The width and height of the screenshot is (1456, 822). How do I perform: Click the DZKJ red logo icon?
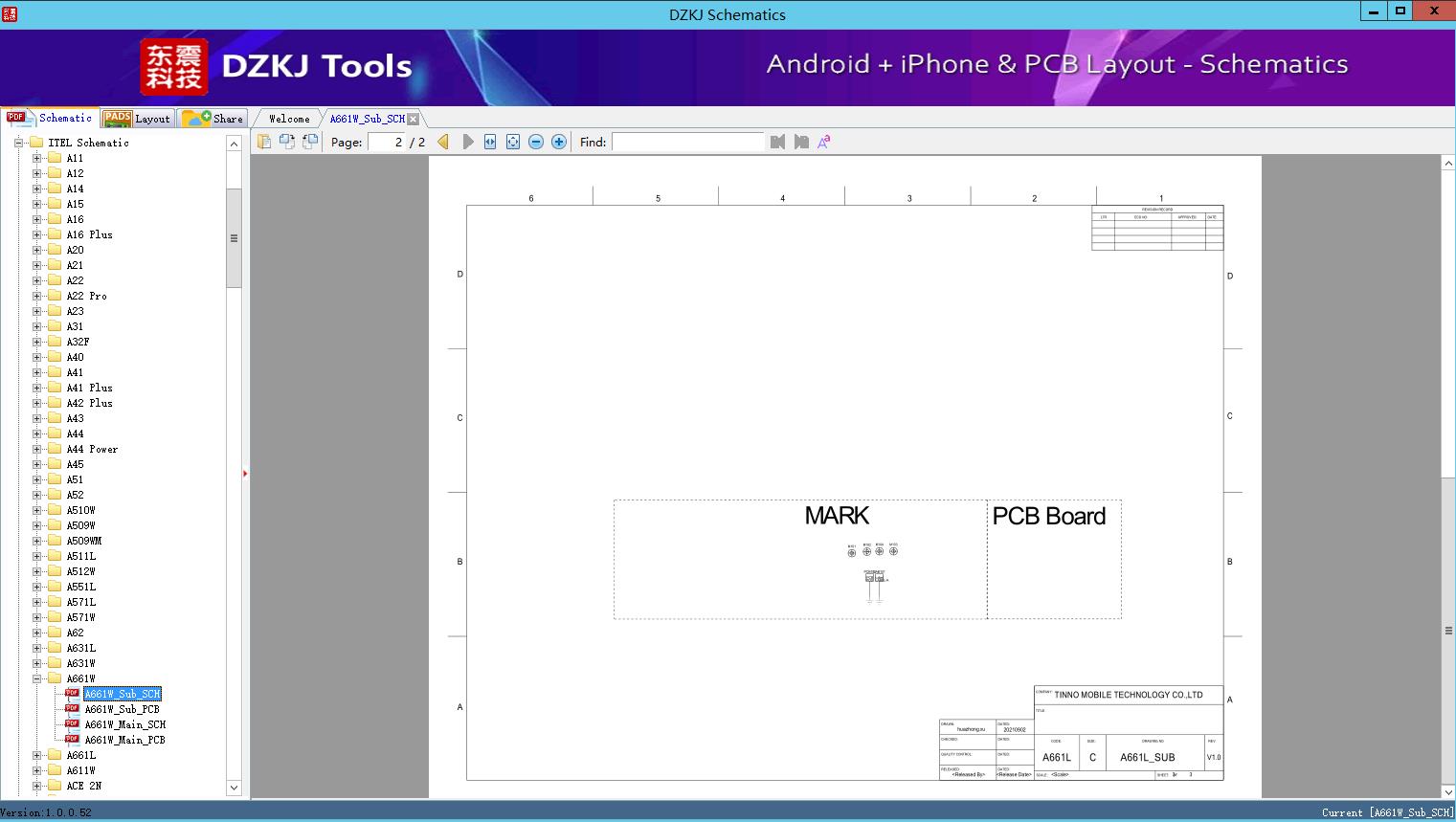pyautogui.click(x=174, y=67)
